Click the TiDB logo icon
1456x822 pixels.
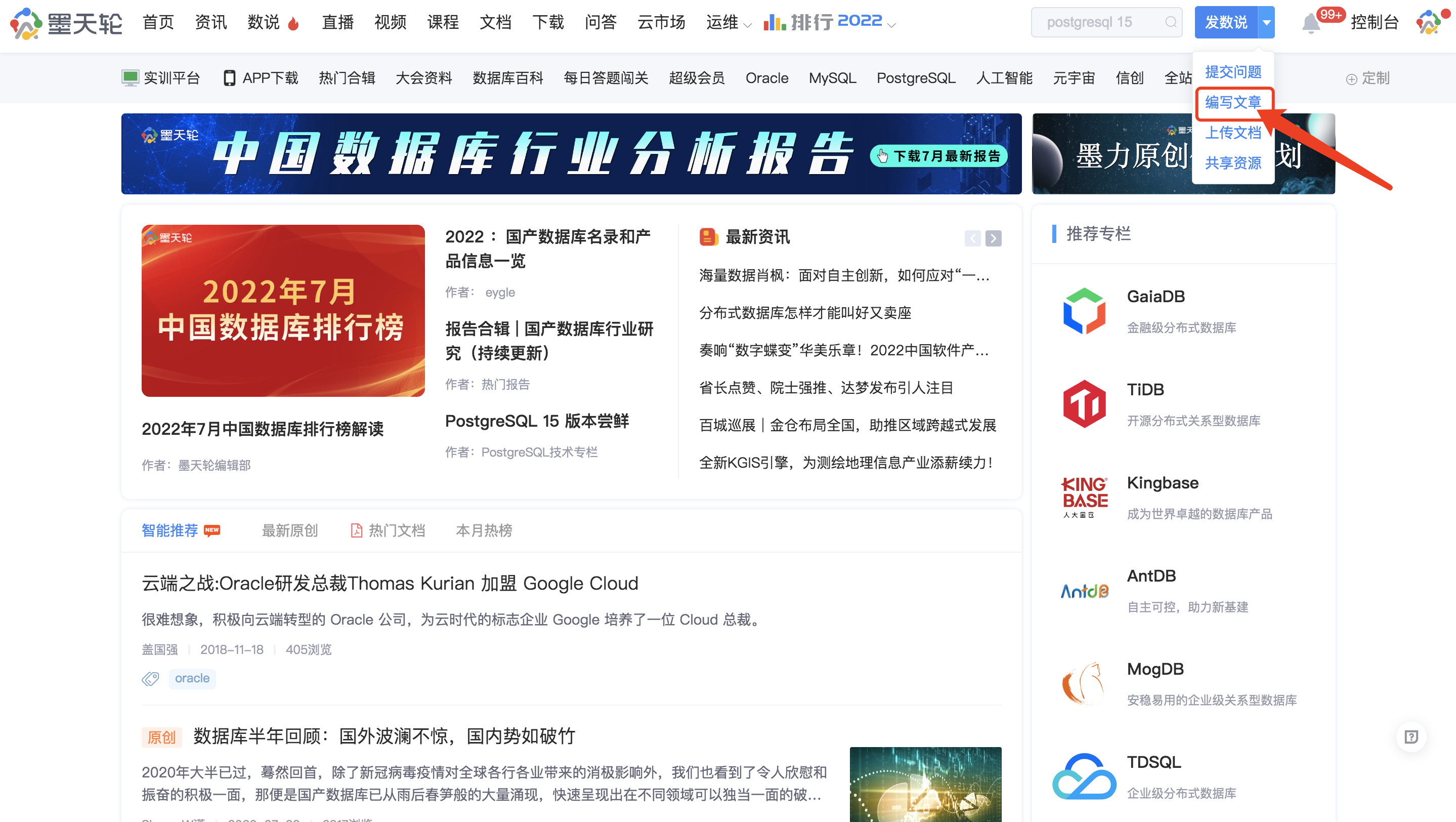[x=1084, y=403]
